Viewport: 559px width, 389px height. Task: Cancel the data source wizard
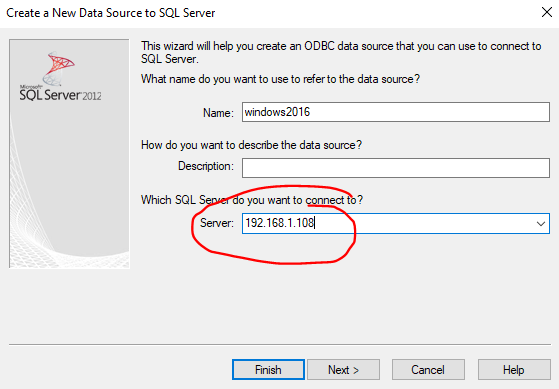click(428, 370)
